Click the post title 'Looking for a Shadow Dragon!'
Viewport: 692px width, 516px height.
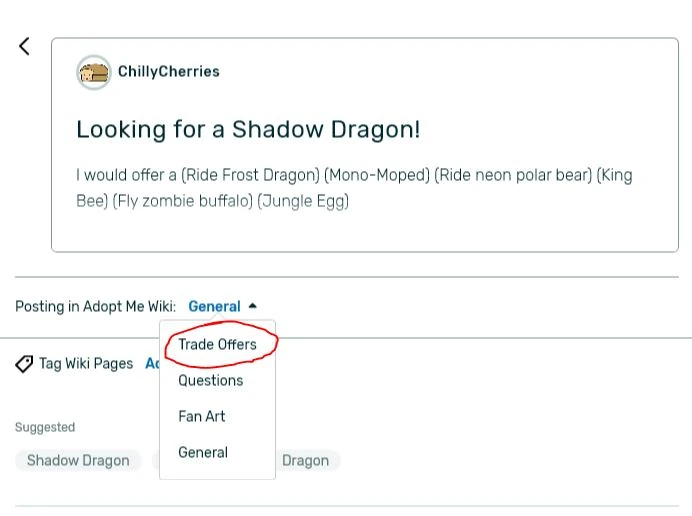pyautogui.click(x=248, y=129)
